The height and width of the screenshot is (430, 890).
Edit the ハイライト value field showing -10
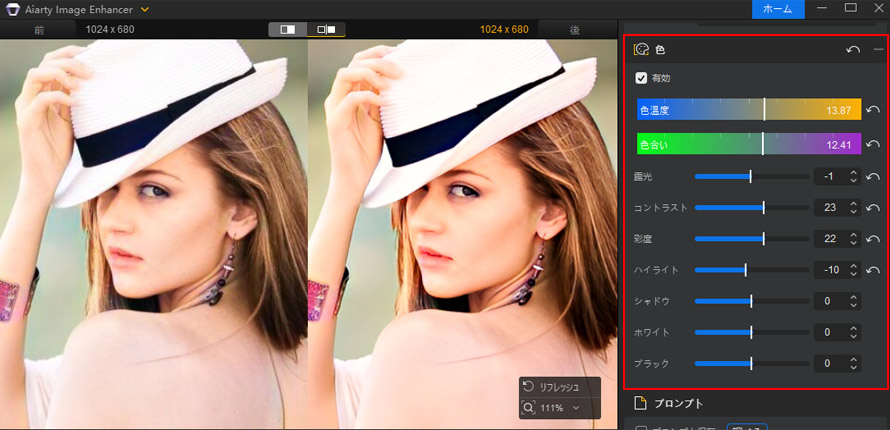pyautogui.click(x=830, y=270)
